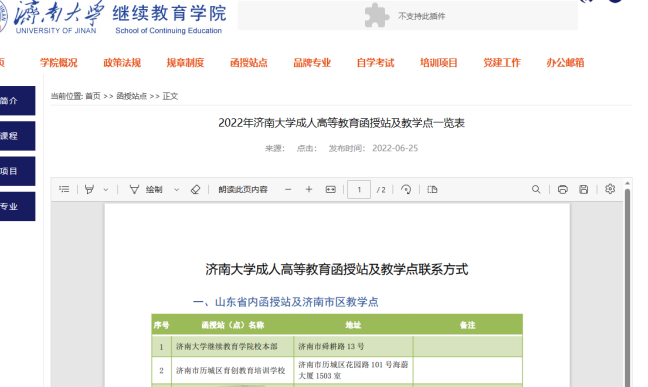Click the scrollbar up arrow

click(x=627, y=183)
